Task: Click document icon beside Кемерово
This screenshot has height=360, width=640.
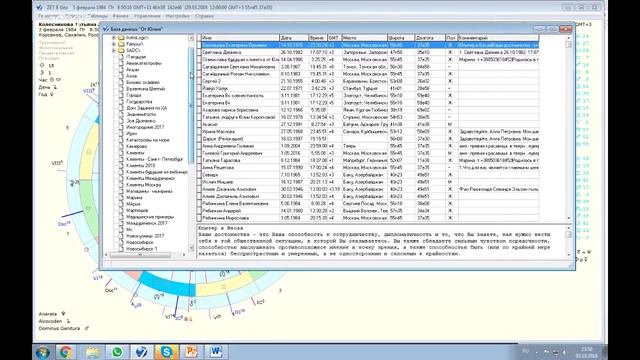Action: point(121,146)
